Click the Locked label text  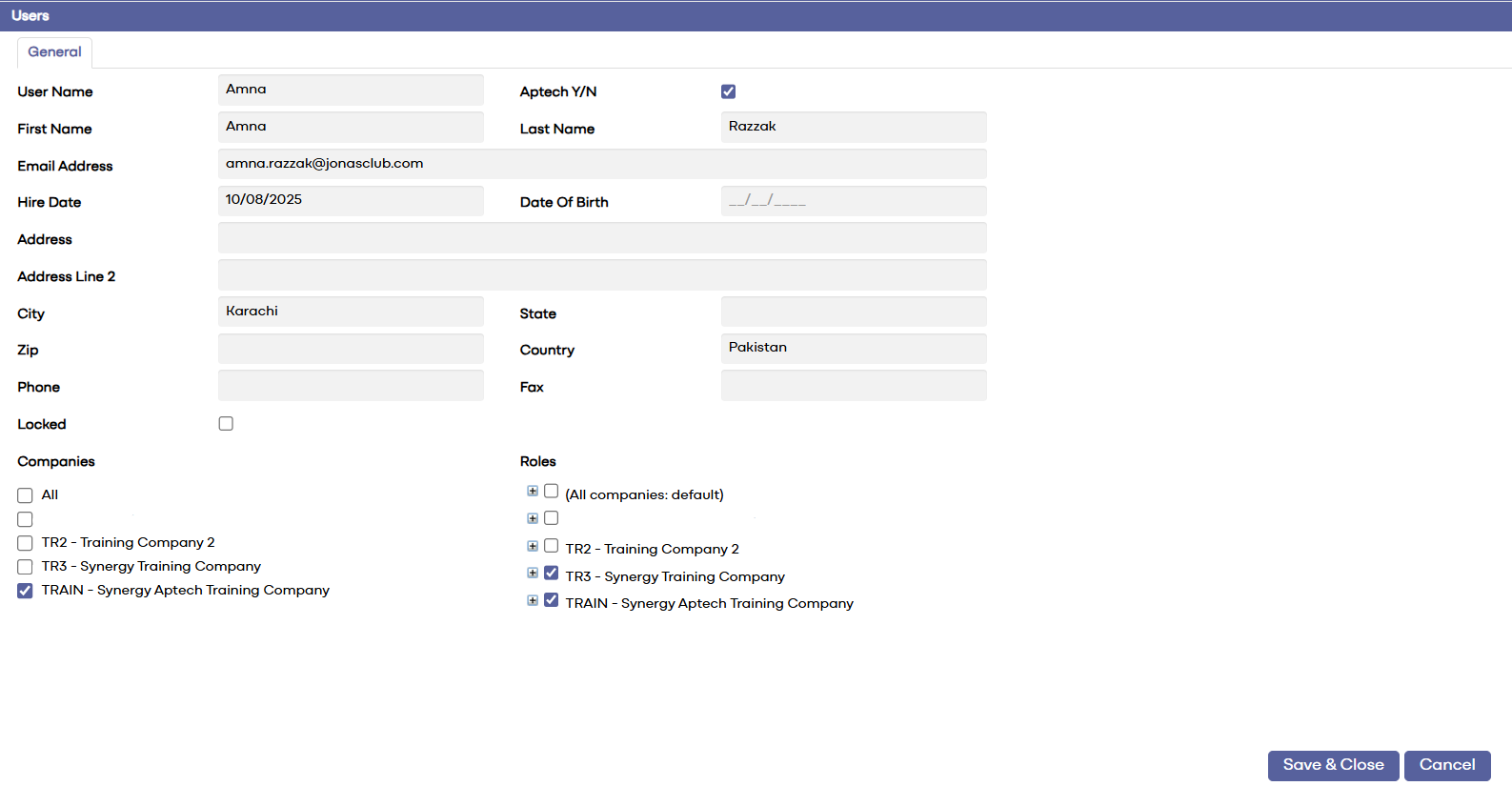coord(42,424)
